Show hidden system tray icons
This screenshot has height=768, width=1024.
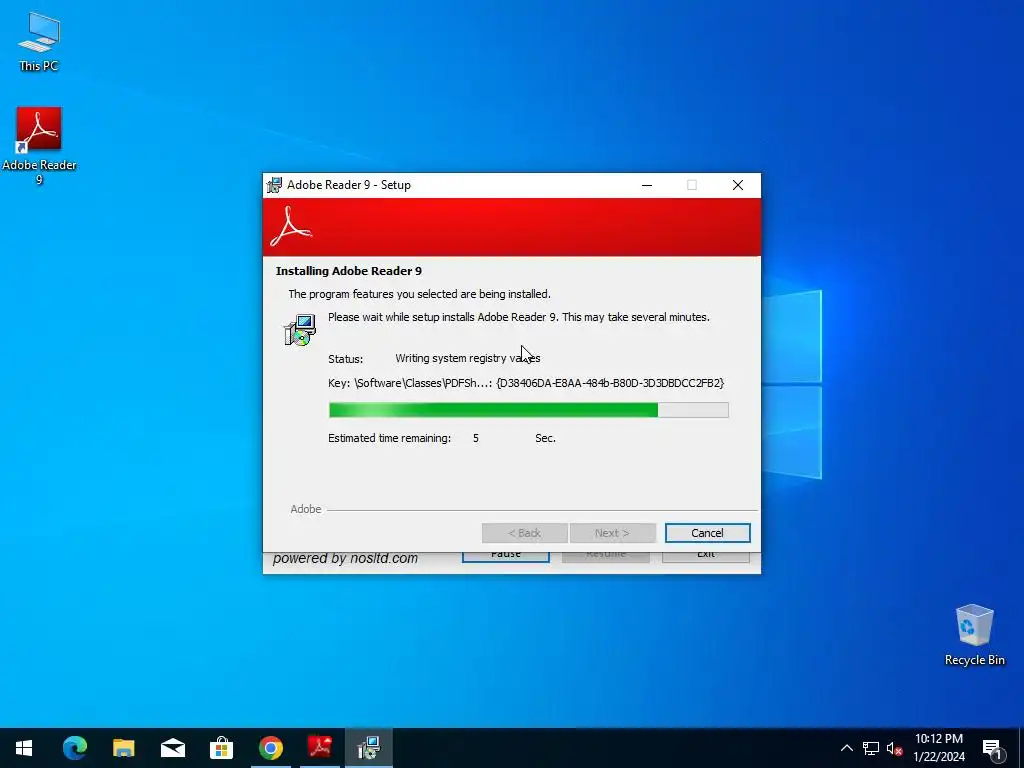pyautogui.click(x=846, y=748)
